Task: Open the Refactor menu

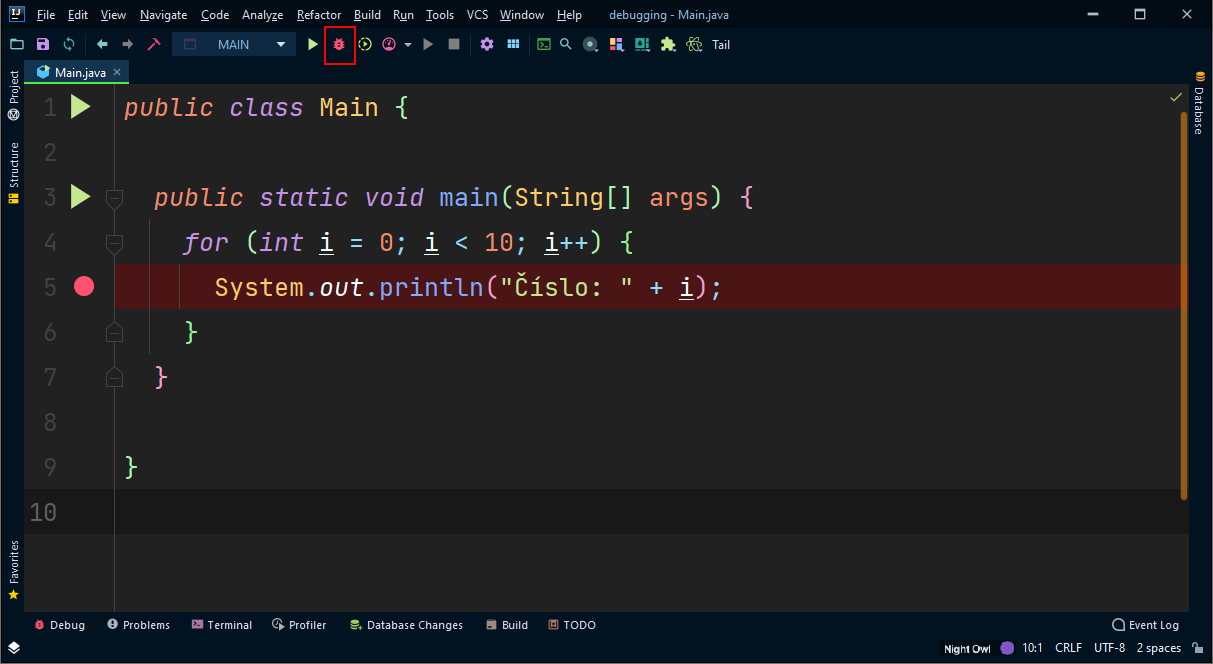Action: pyautogui.click(x=318, y=14)
